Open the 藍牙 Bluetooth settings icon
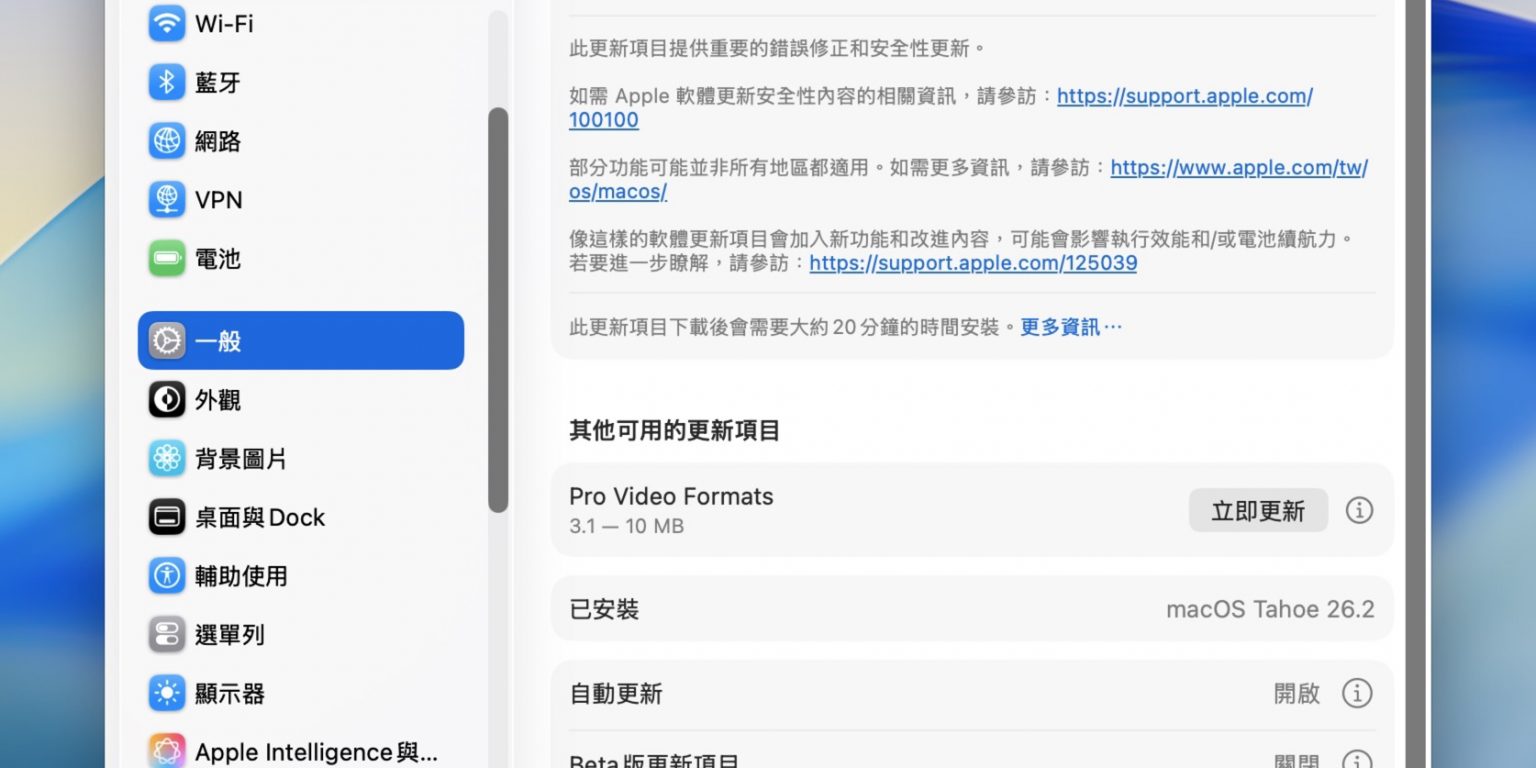The width and height of the screenshot is (1536, 768). (167, 83)
